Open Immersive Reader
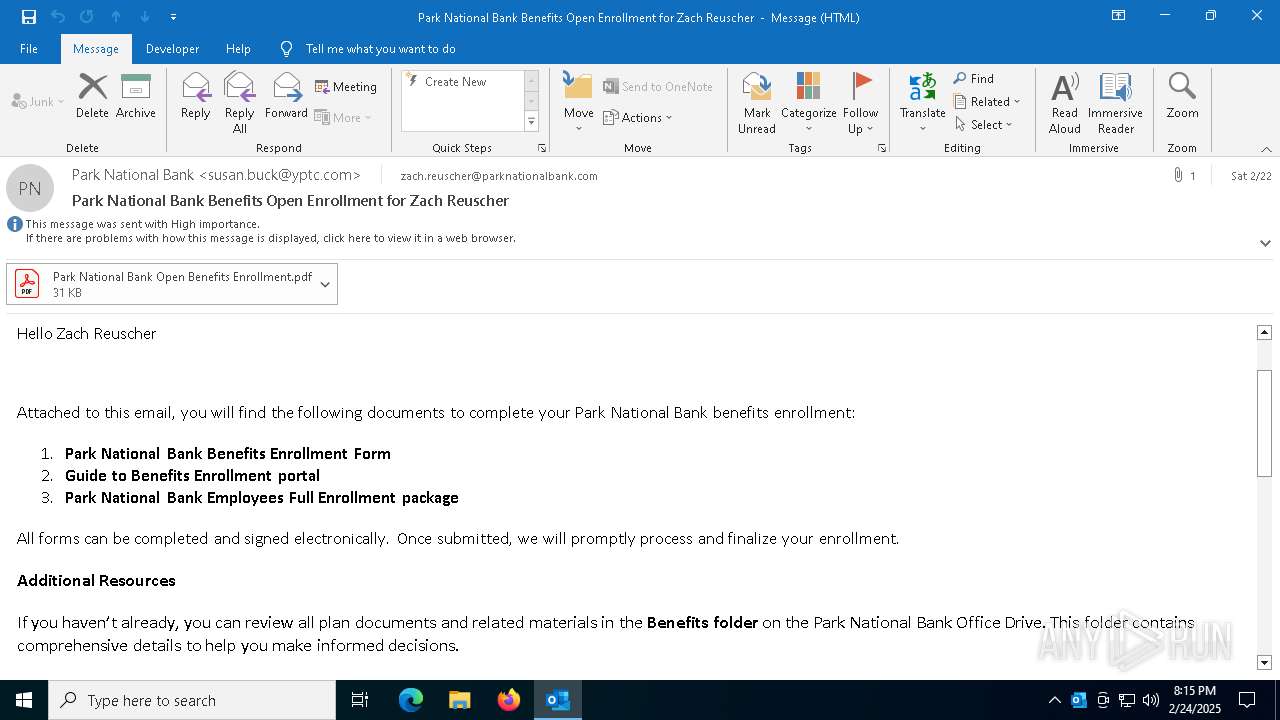Viewport: 1280px width, 720px height. pos(1115,103)
